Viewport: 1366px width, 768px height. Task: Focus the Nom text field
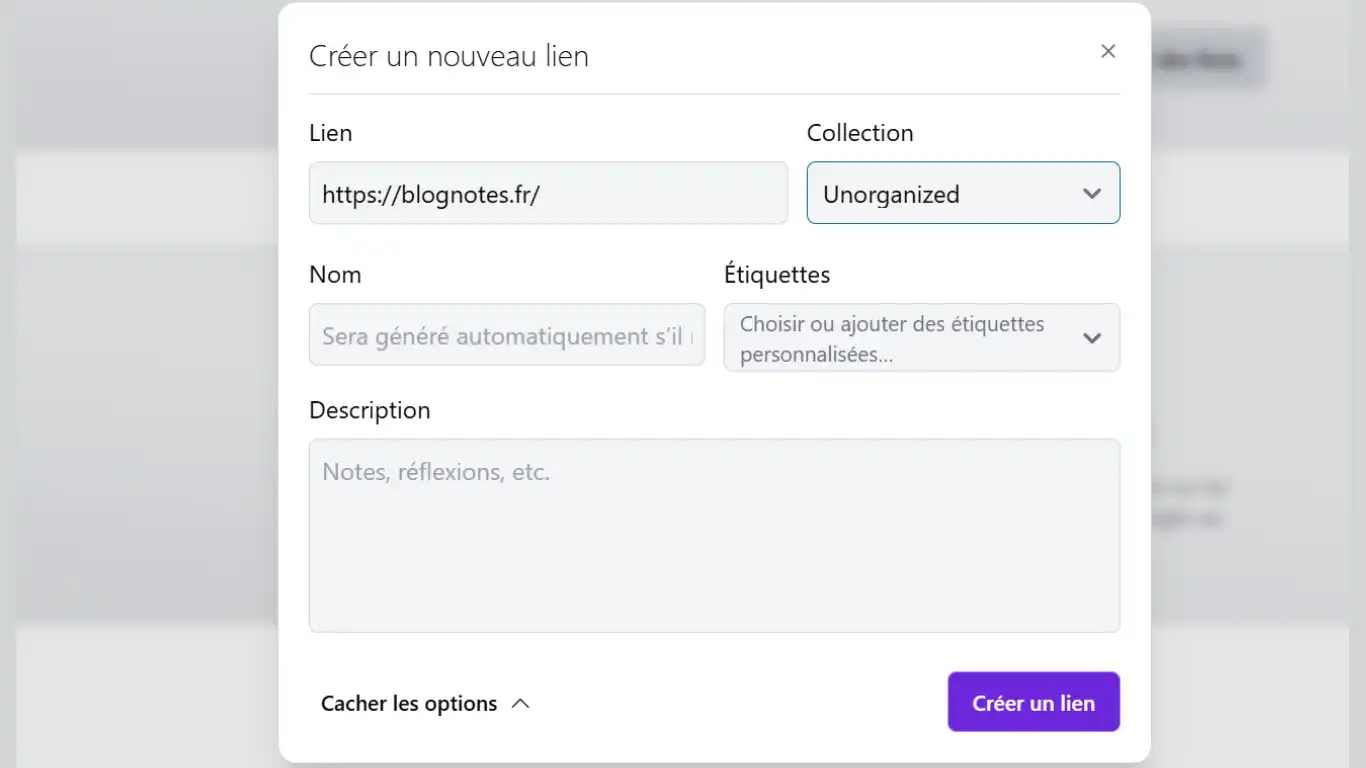pos(507,335)
